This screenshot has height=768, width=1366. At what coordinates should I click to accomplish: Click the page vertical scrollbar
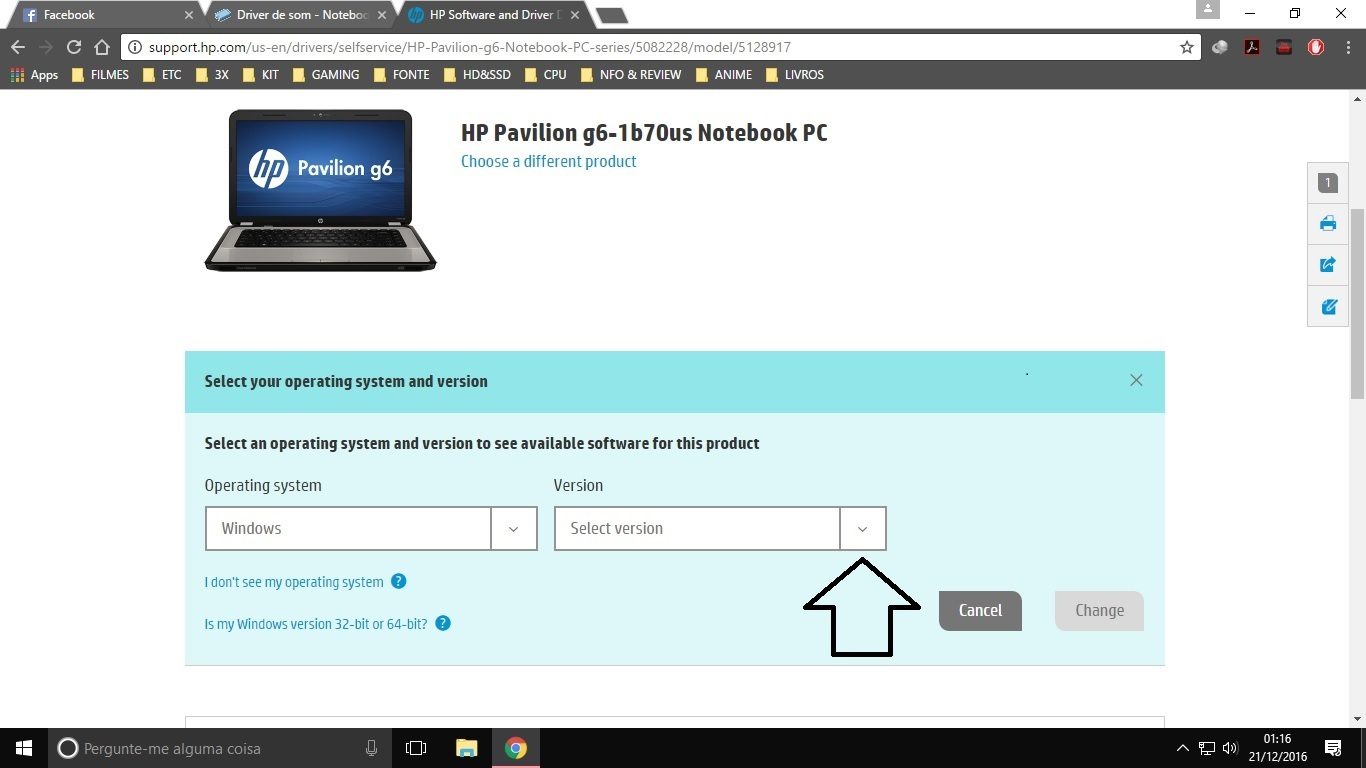pos(1357,303)
